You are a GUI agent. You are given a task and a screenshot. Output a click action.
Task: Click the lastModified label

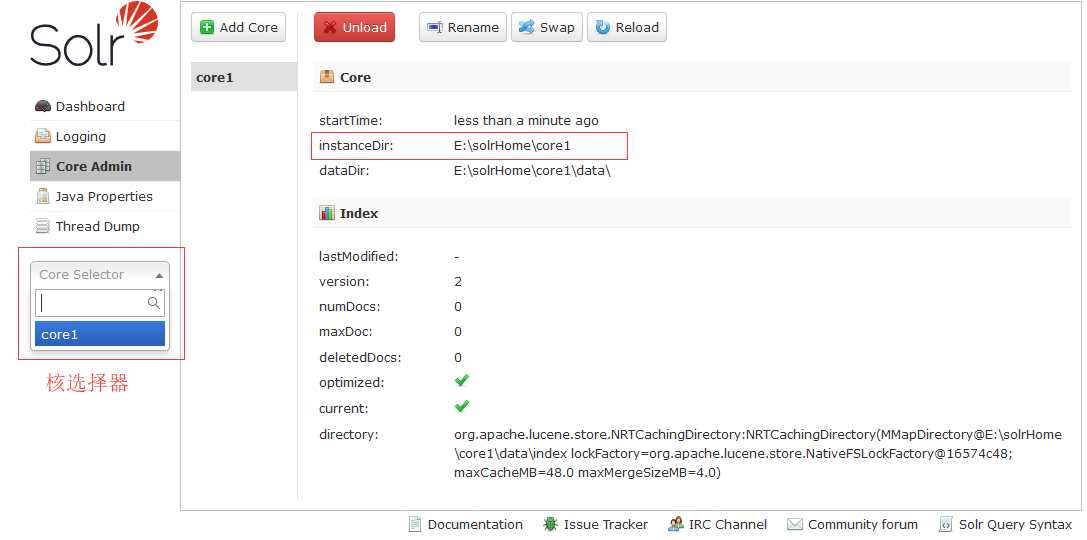pos(359,256)
